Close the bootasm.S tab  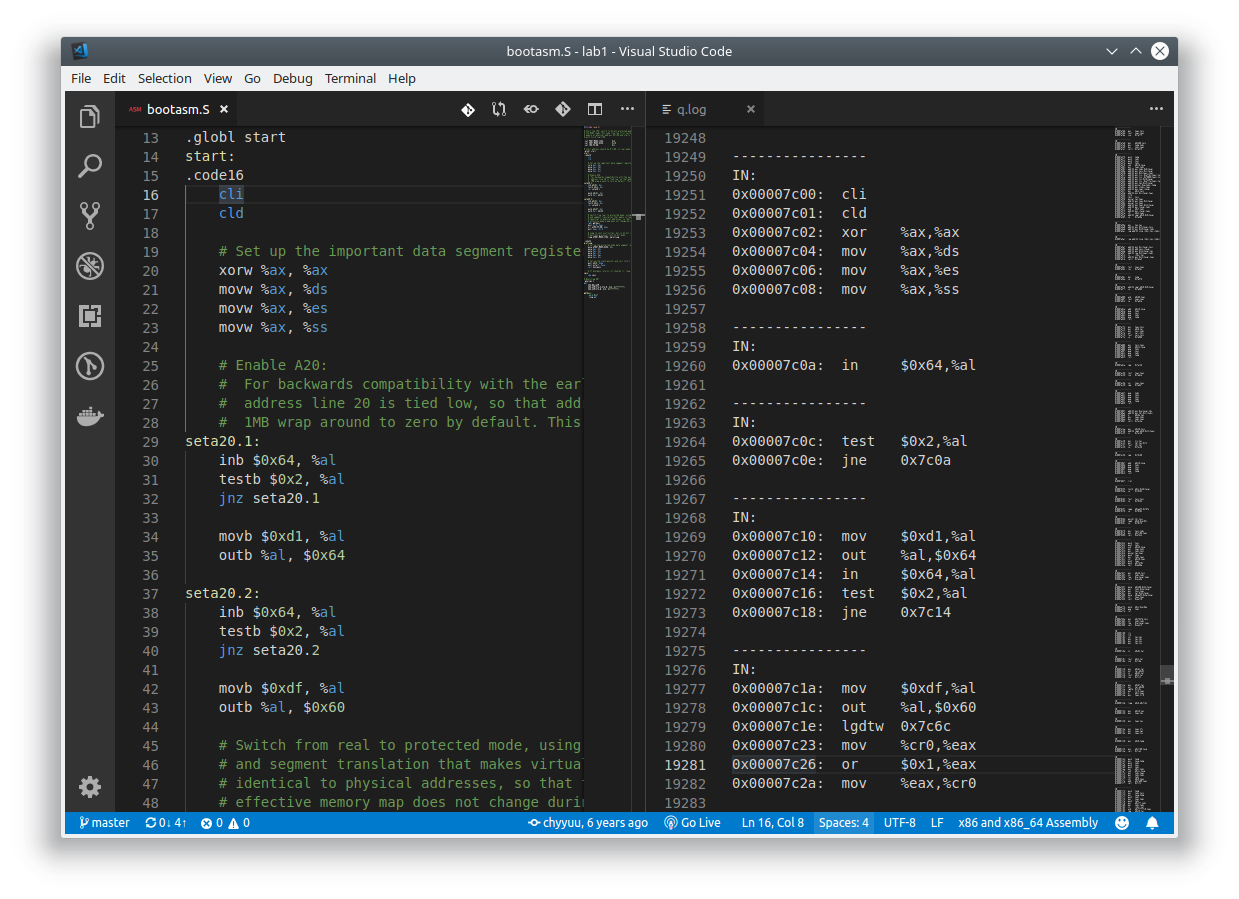click(224, 109)
